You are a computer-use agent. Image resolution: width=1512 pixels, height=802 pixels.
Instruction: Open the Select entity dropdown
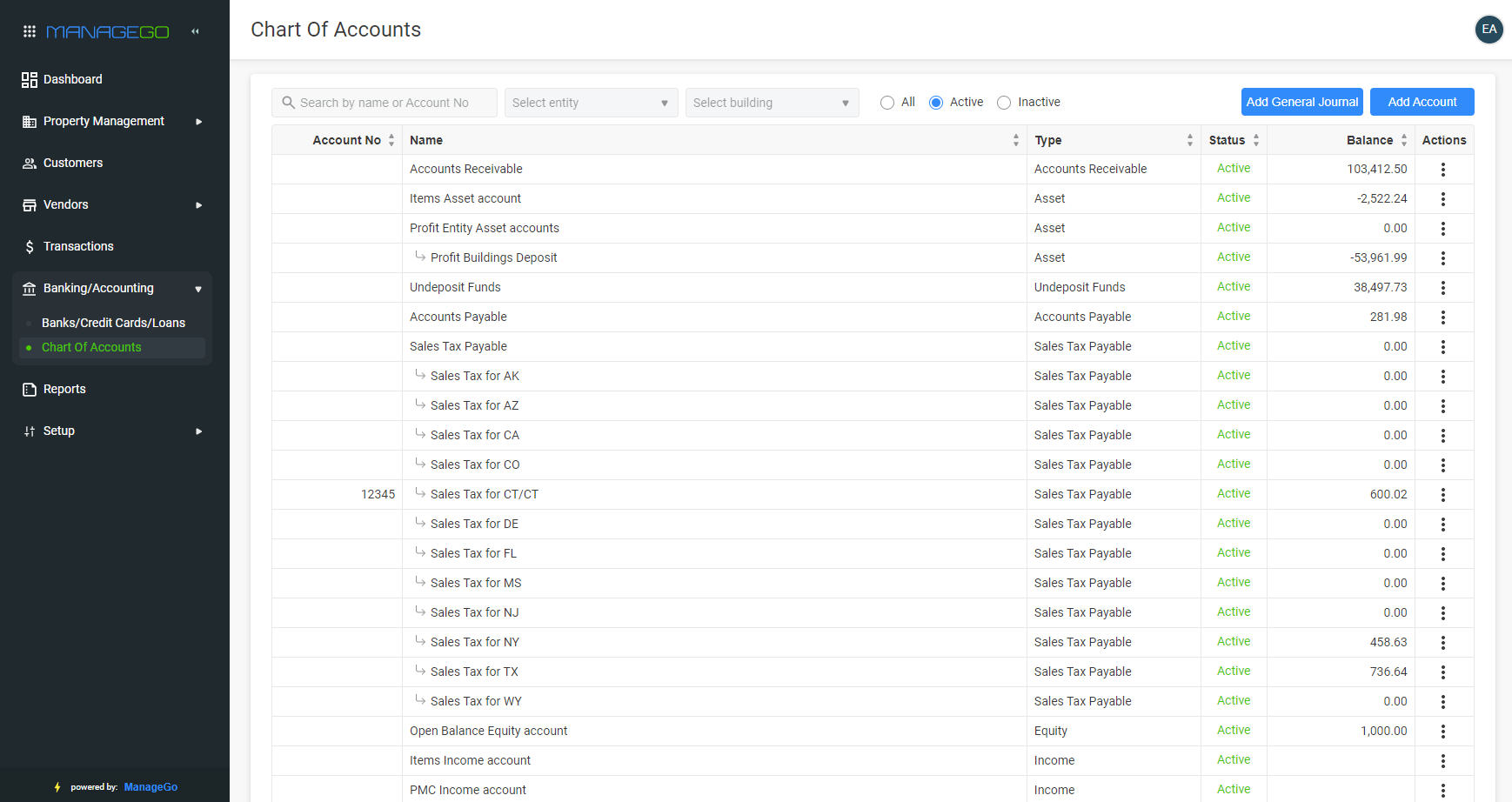click(x=591, y=103)
